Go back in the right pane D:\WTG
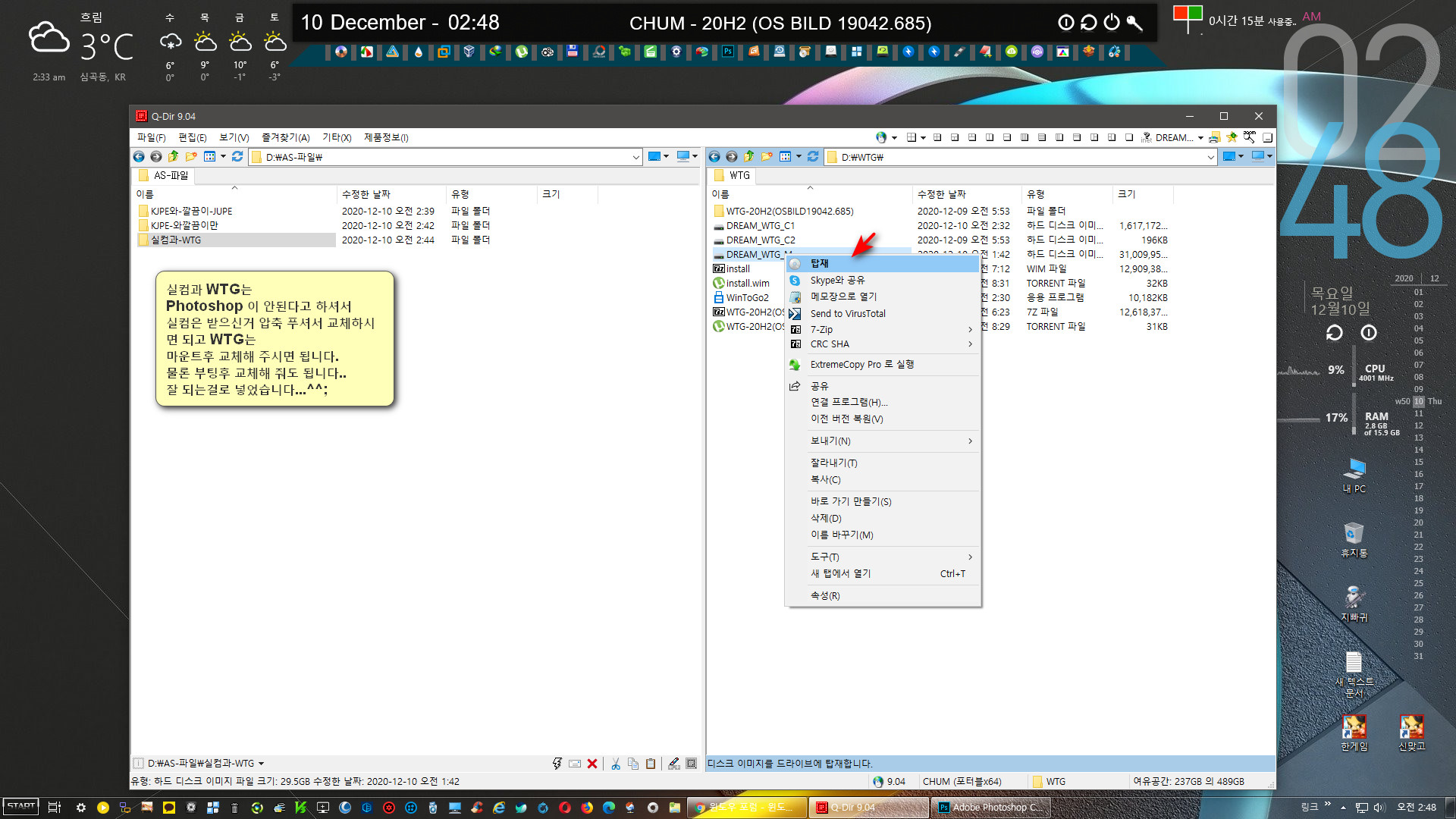 pyautogui.click(x=714, y=157)
